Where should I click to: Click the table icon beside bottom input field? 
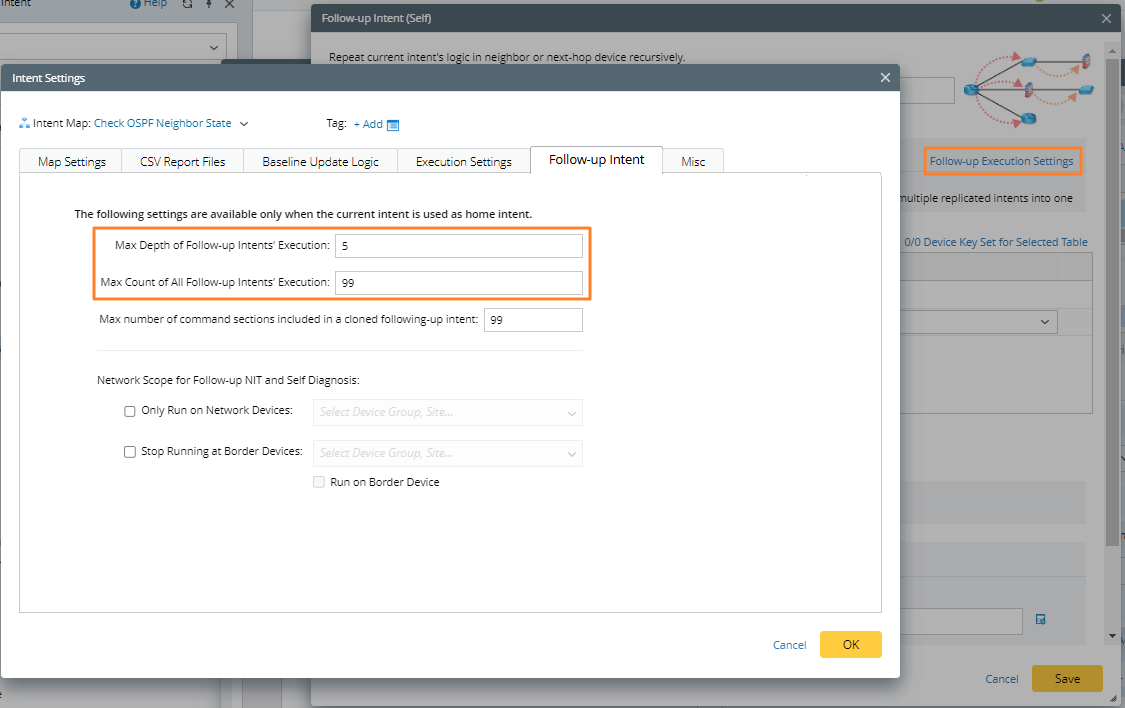(x=1041, y=620)
